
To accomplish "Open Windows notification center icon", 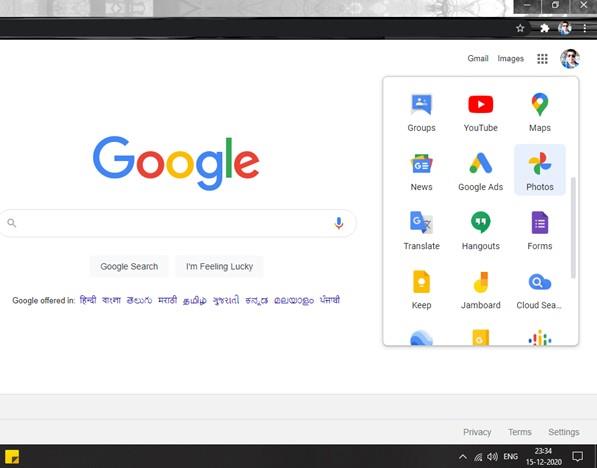I will tap(577, 456).
